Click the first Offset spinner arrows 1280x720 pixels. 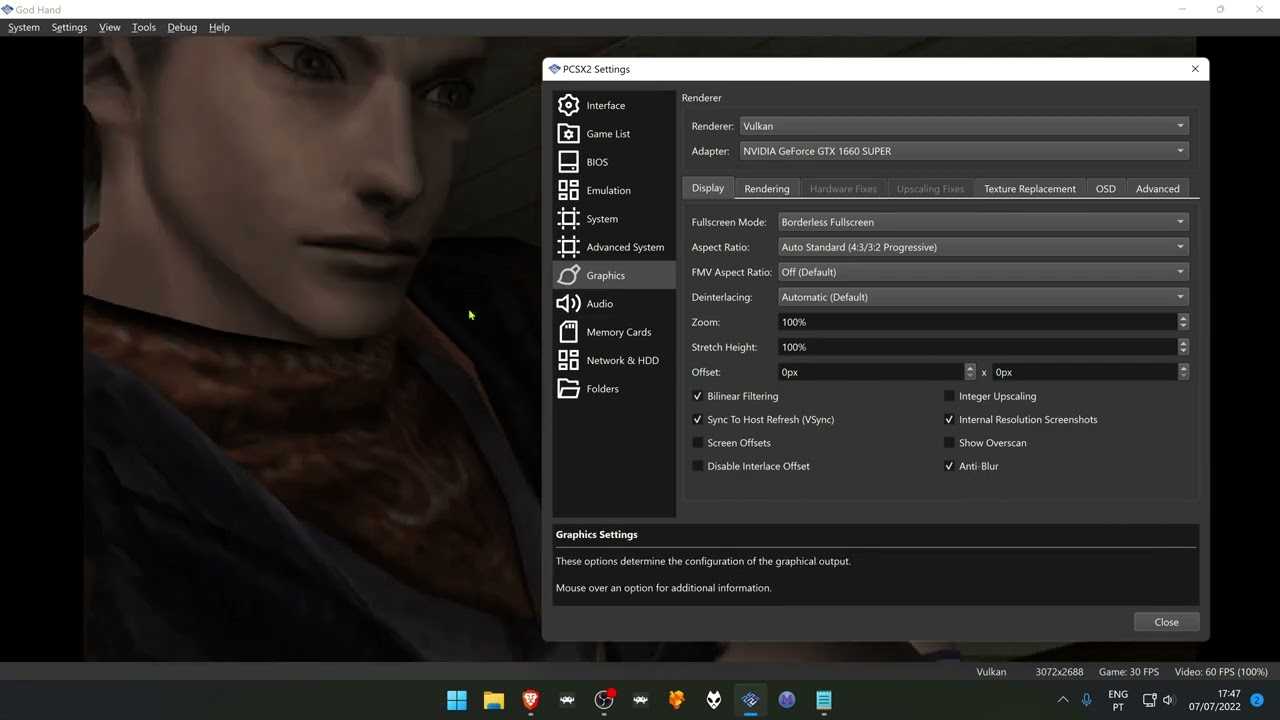(x=970, y=372)
